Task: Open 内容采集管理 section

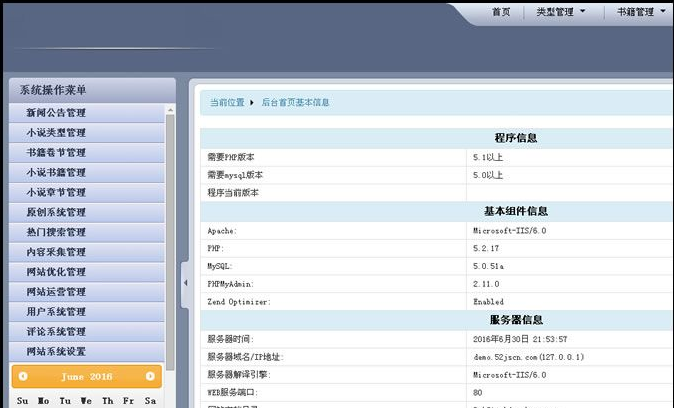Action: pos(56,252)
